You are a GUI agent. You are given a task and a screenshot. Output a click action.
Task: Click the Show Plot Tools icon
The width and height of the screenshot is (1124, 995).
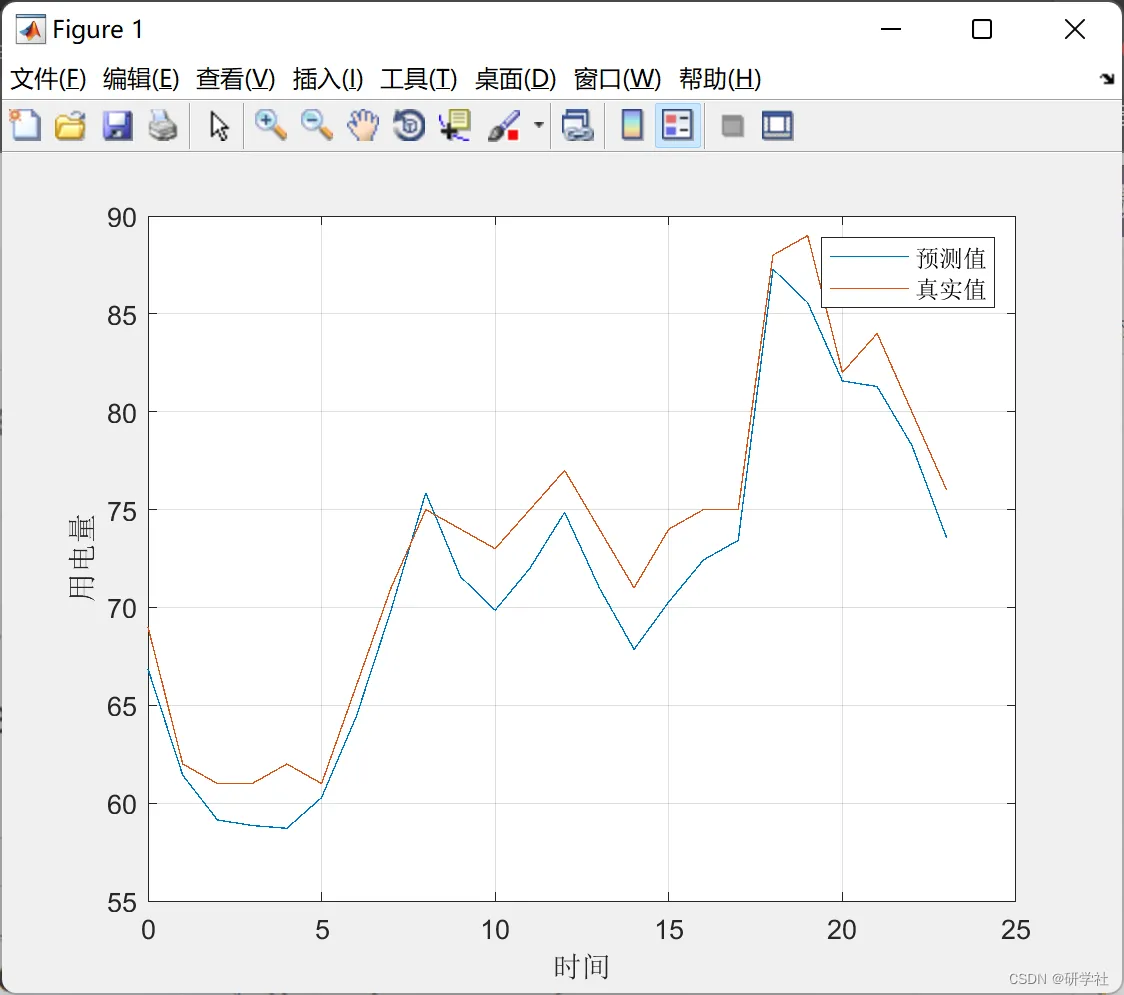pyautogui.click(x=777, y=125)
